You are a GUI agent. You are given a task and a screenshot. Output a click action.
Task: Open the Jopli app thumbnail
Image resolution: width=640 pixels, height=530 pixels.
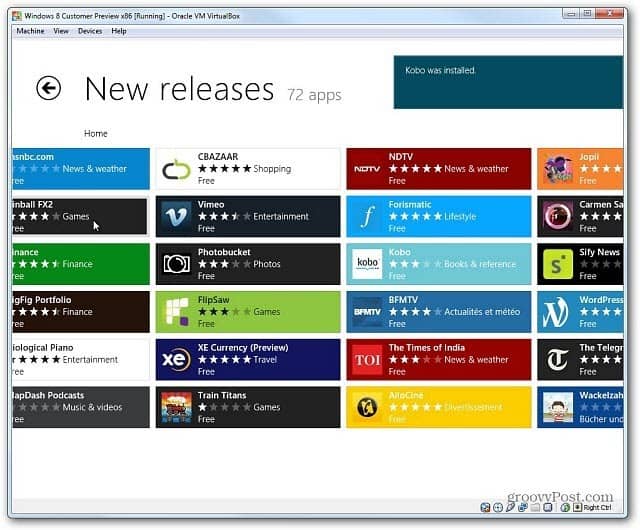558,169
